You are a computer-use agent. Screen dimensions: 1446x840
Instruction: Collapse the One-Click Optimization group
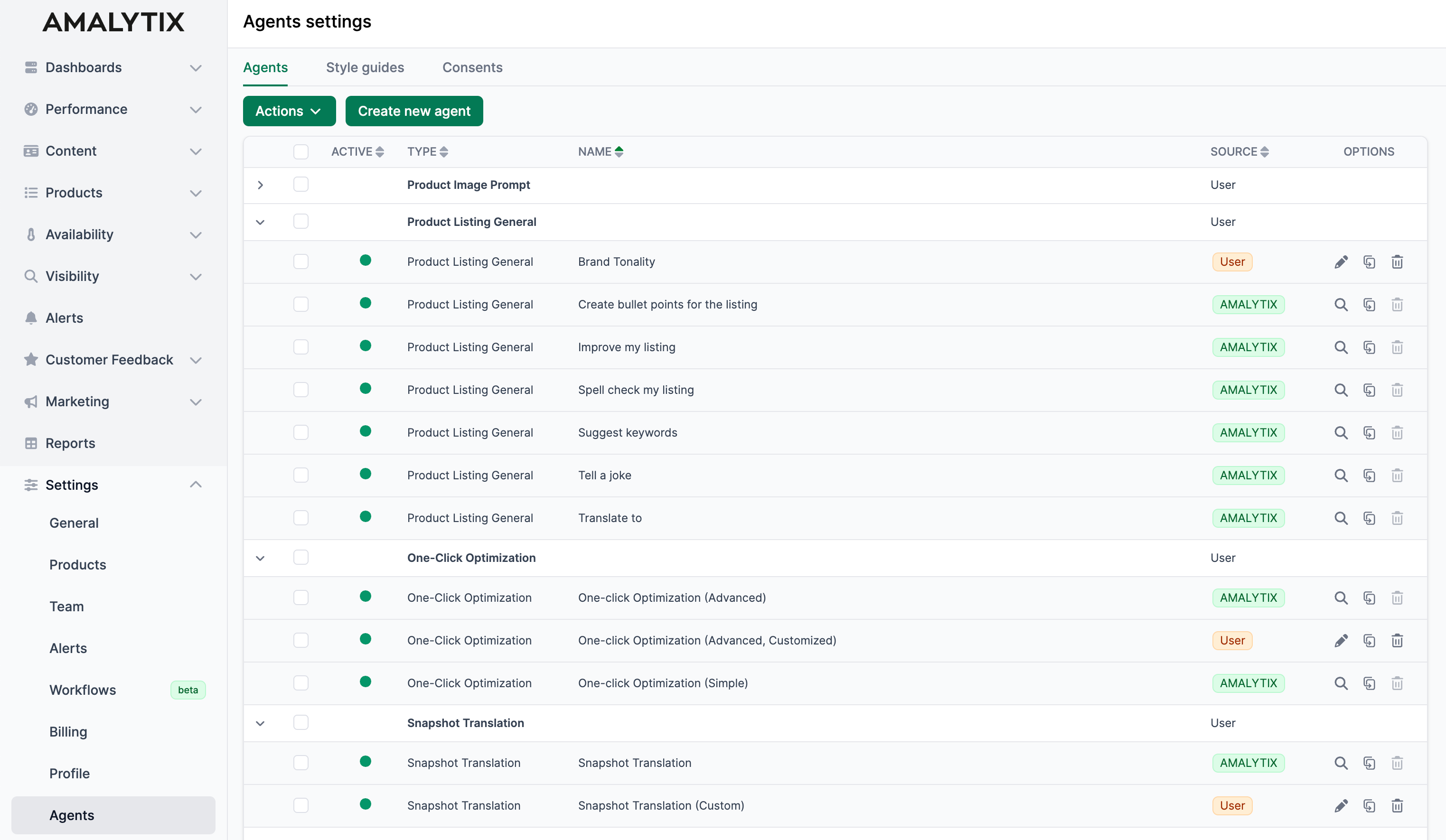tap(260, 557)
